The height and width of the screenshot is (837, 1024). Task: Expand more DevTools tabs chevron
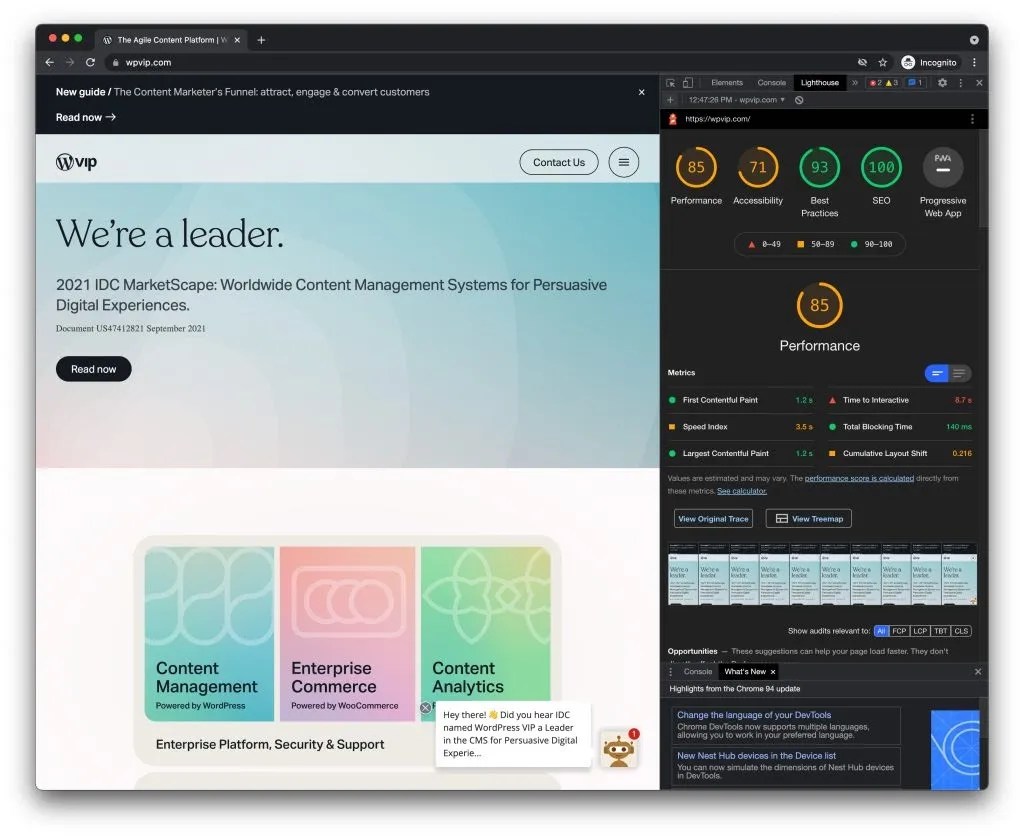point(854,83)
